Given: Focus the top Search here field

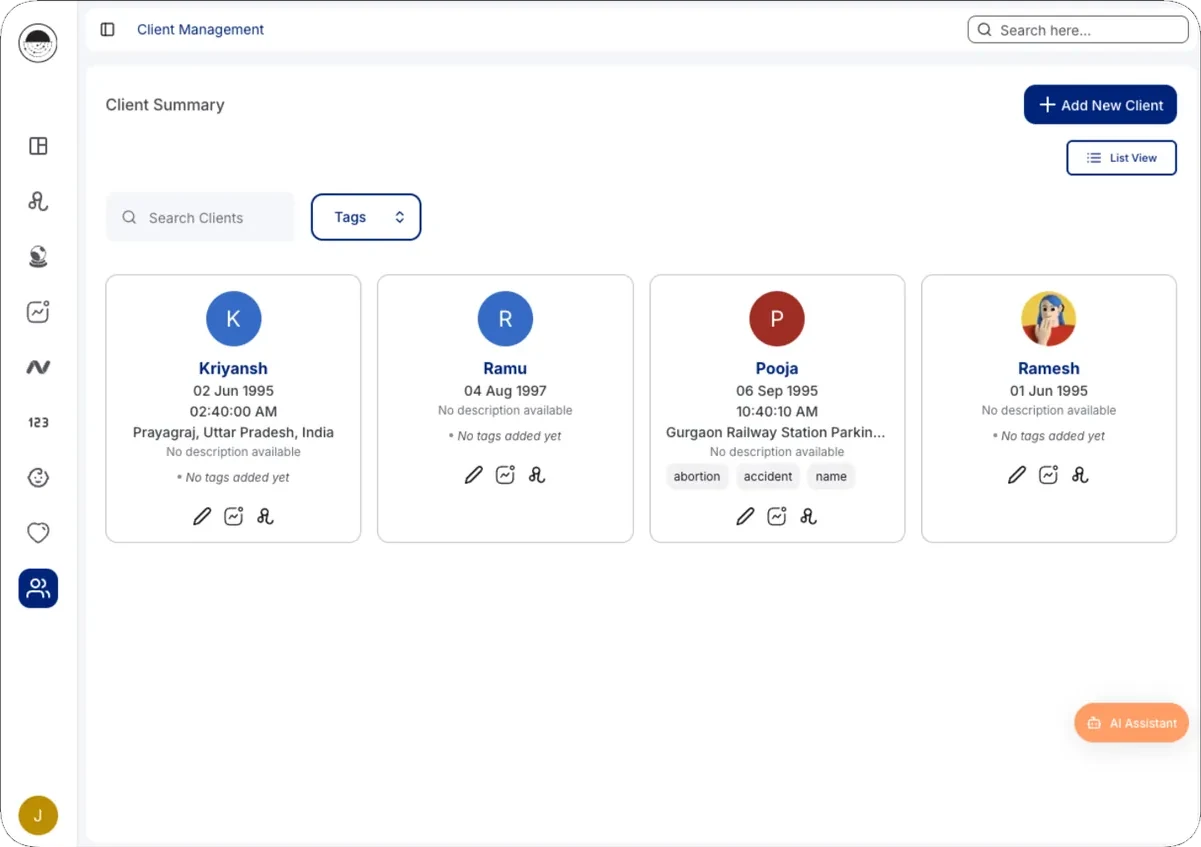Looking at the screenshot, I should click(x=1078, y=30).
